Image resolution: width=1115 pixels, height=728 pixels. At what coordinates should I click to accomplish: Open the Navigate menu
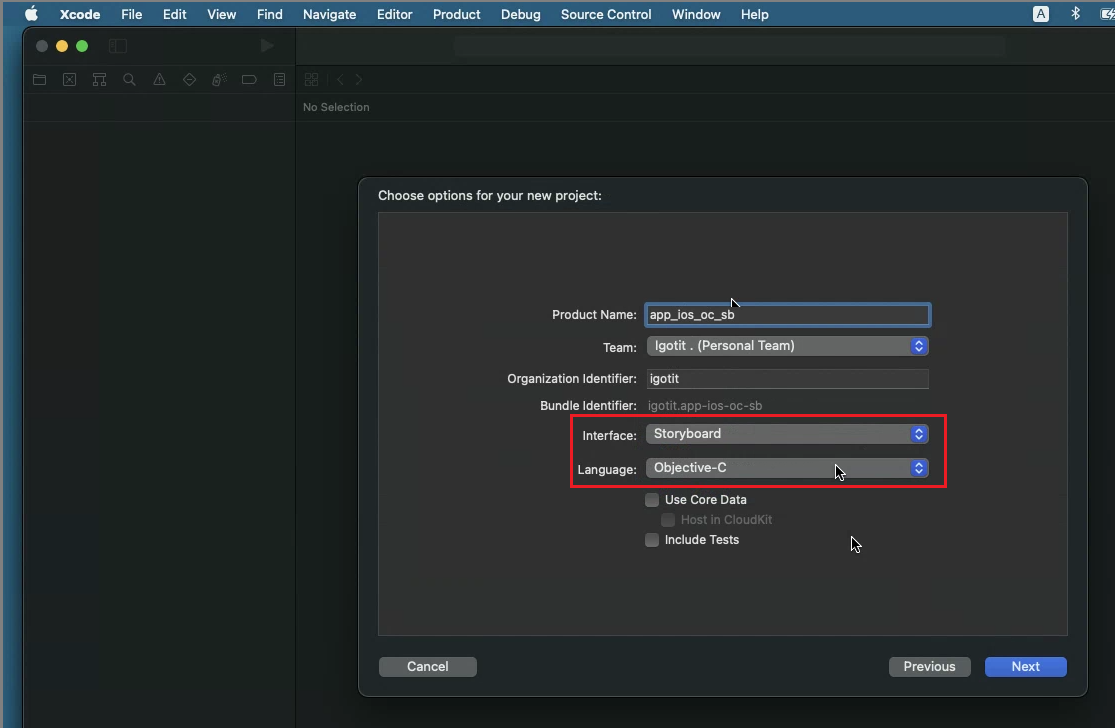[329, 14]
